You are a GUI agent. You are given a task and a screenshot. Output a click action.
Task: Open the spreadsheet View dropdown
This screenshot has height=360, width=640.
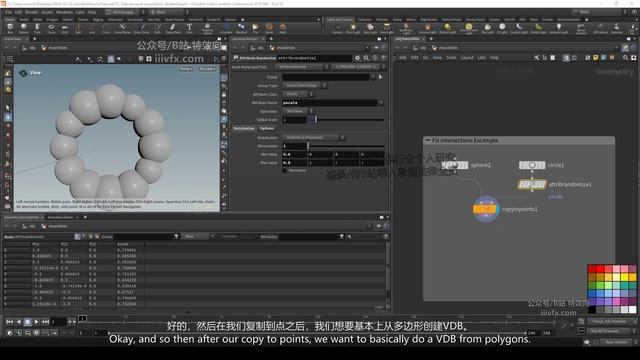(197, 237)
